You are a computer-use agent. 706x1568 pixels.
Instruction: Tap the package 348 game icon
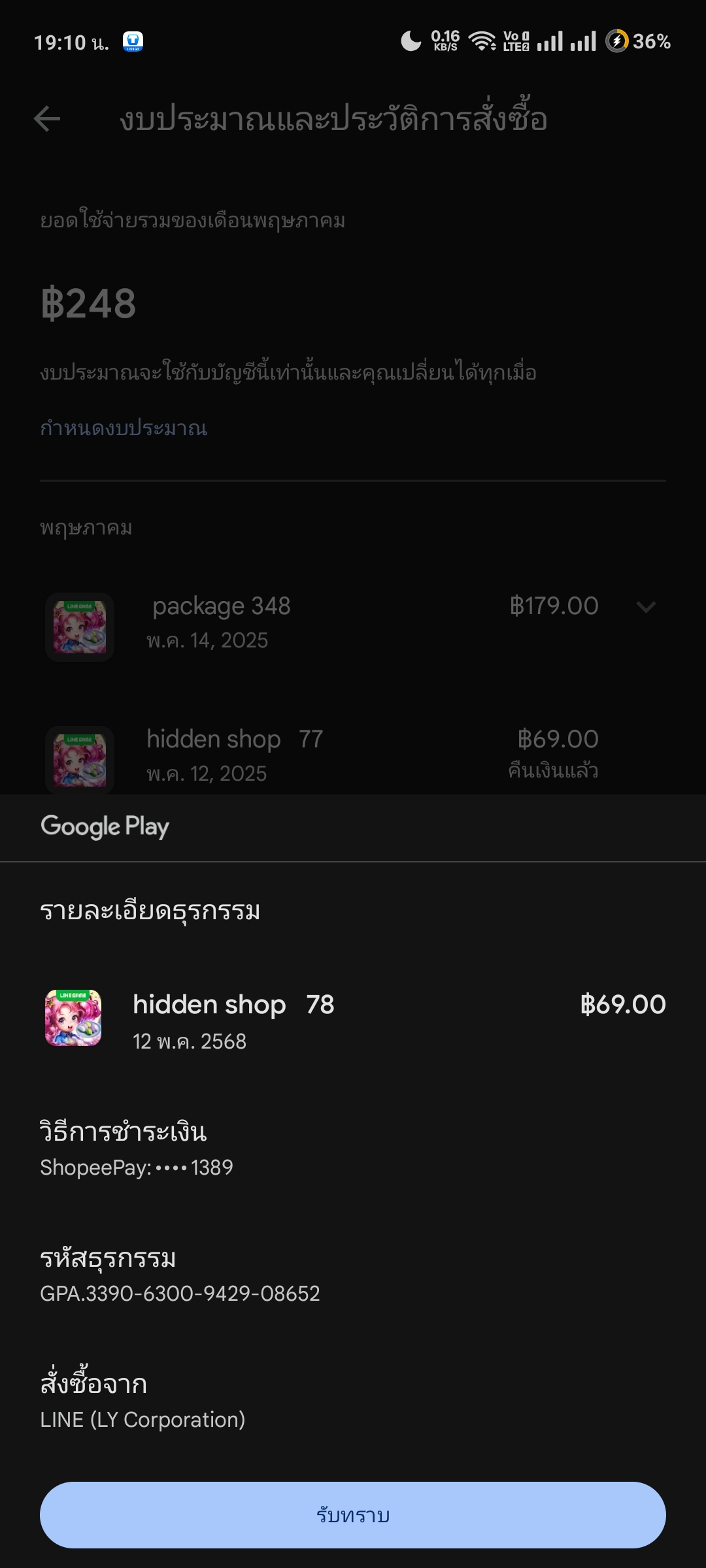(80, 627)
